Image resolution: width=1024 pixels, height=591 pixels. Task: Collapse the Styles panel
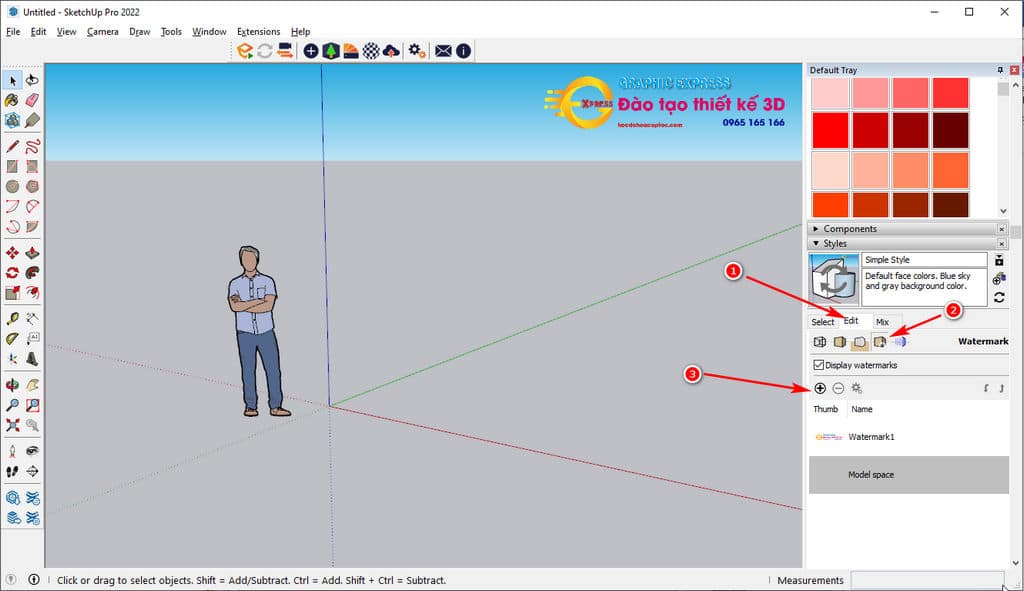817,242
